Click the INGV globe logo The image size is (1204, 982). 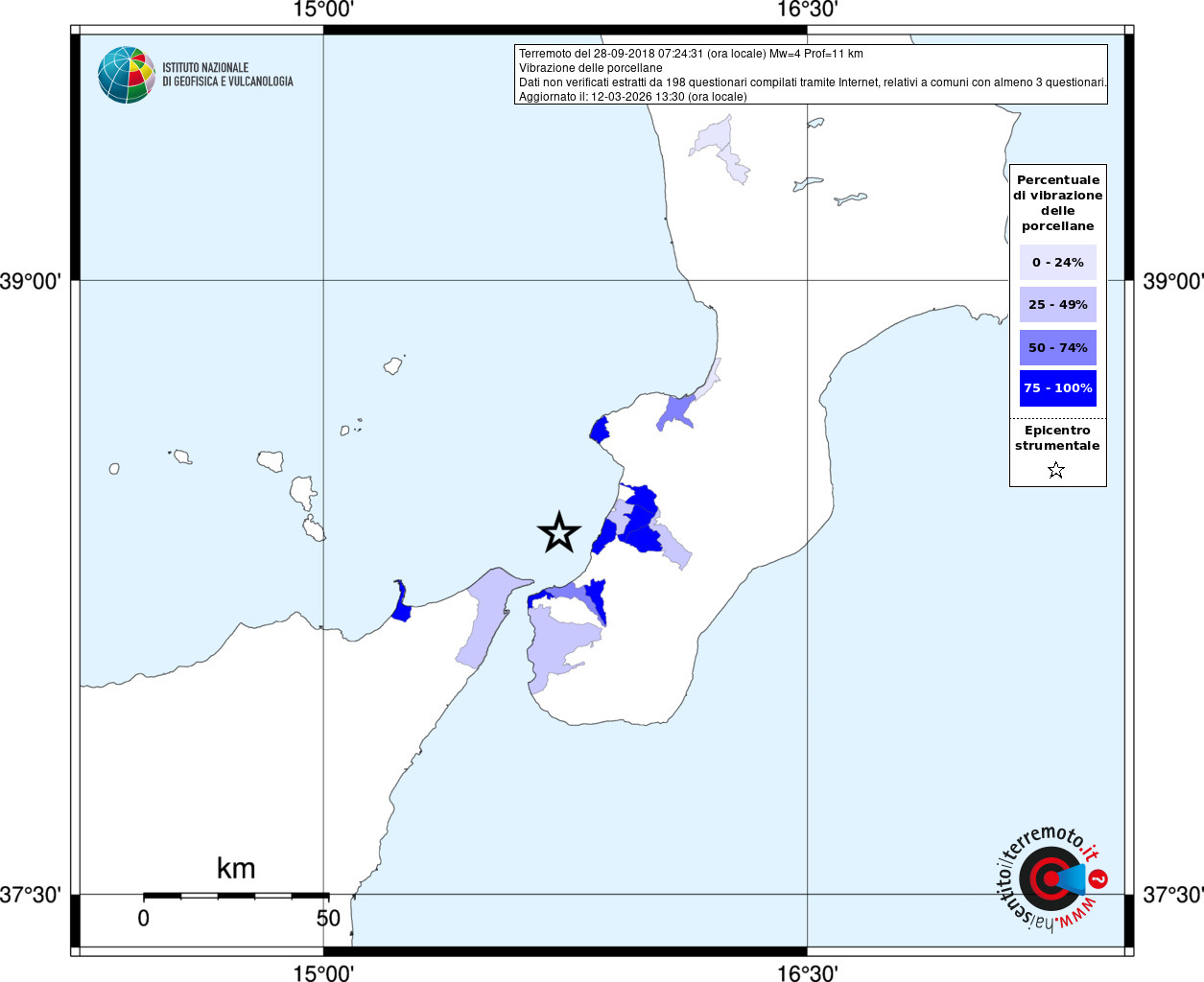(126, 75)
